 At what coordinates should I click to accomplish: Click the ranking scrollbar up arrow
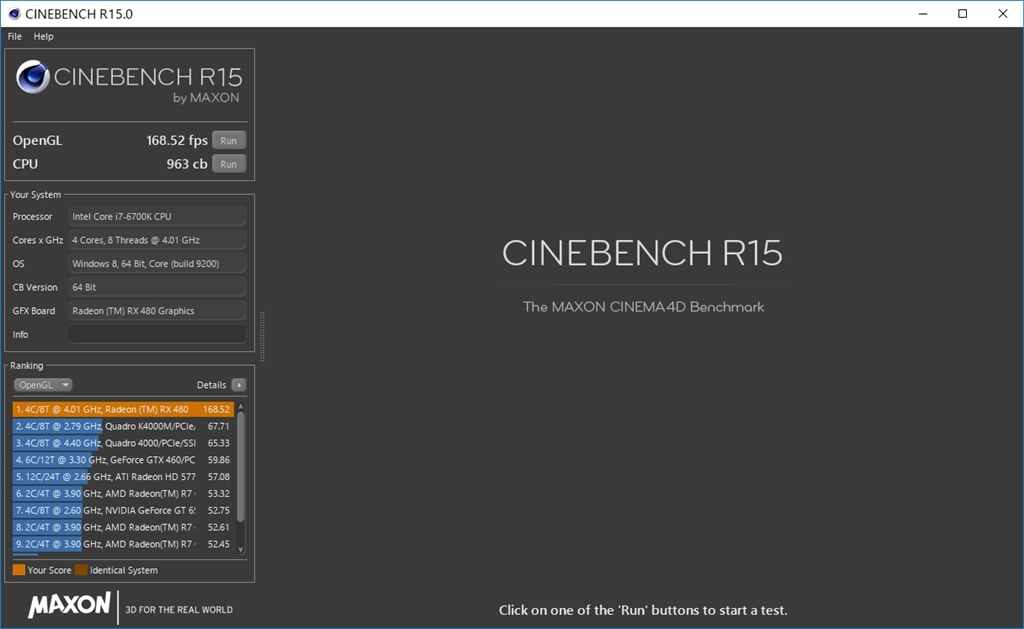240,405
